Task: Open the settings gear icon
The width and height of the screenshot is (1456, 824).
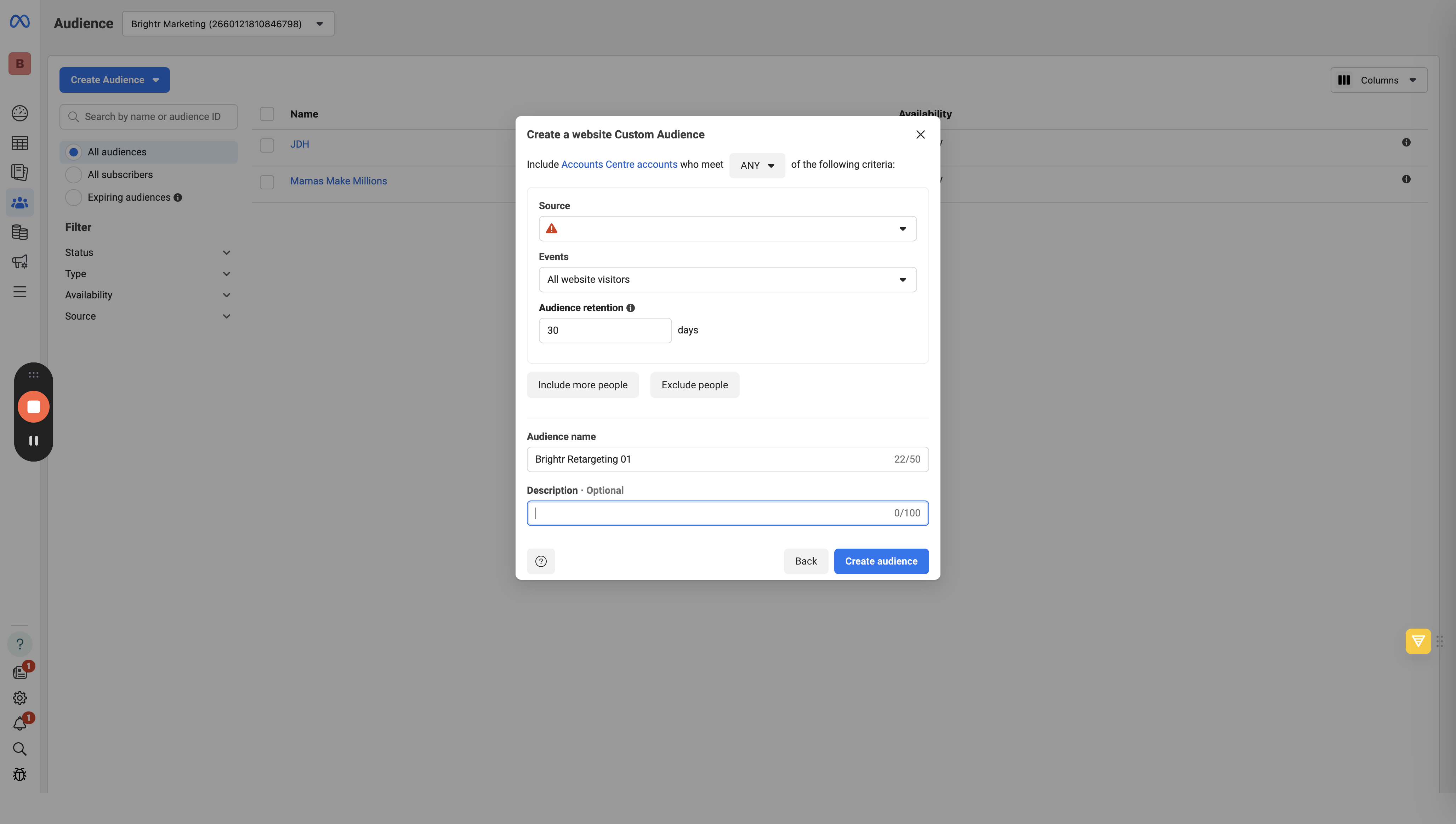Action: pos(20,698)
